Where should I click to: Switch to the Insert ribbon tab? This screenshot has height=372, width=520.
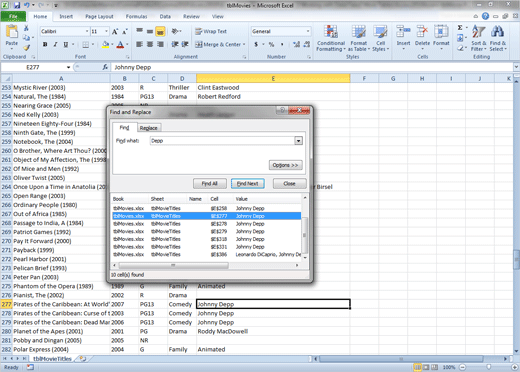click(66, 16)
